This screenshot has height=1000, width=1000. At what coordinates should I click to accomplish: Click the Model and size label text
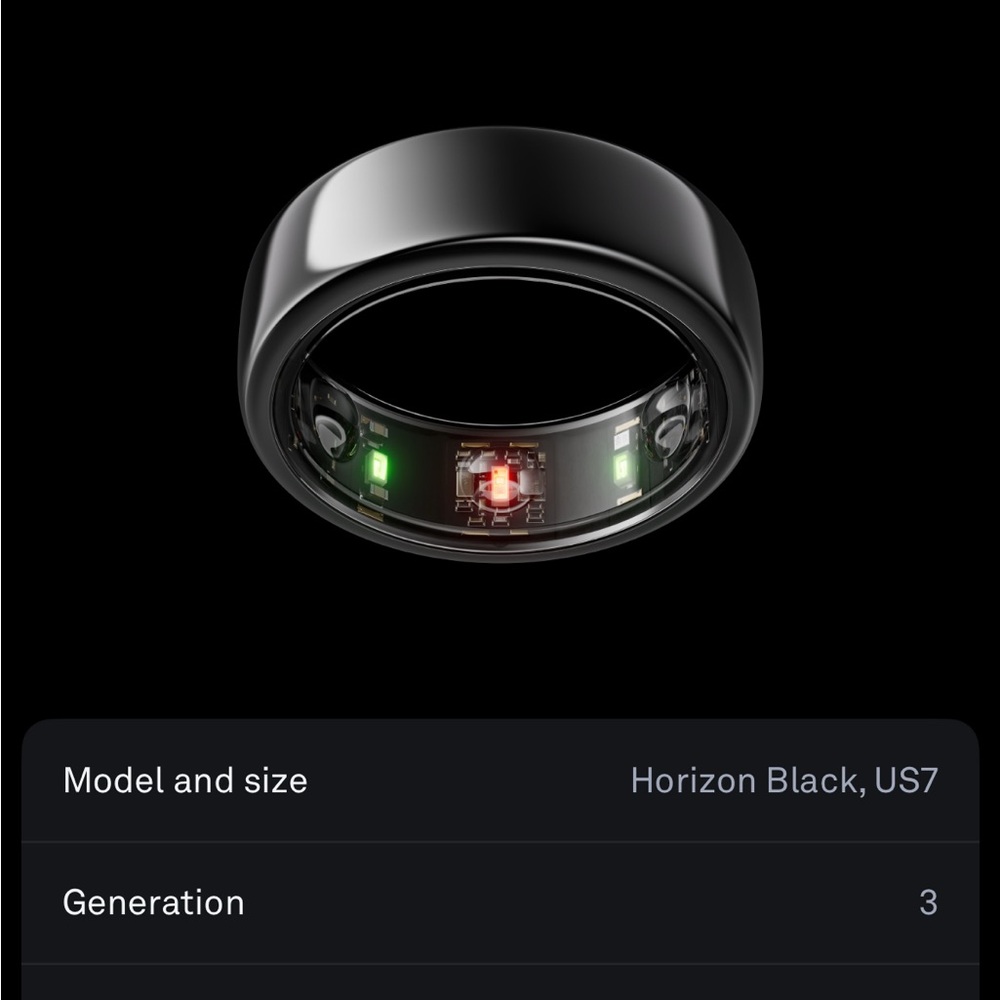pyautogui.click(x=186, y=781)
